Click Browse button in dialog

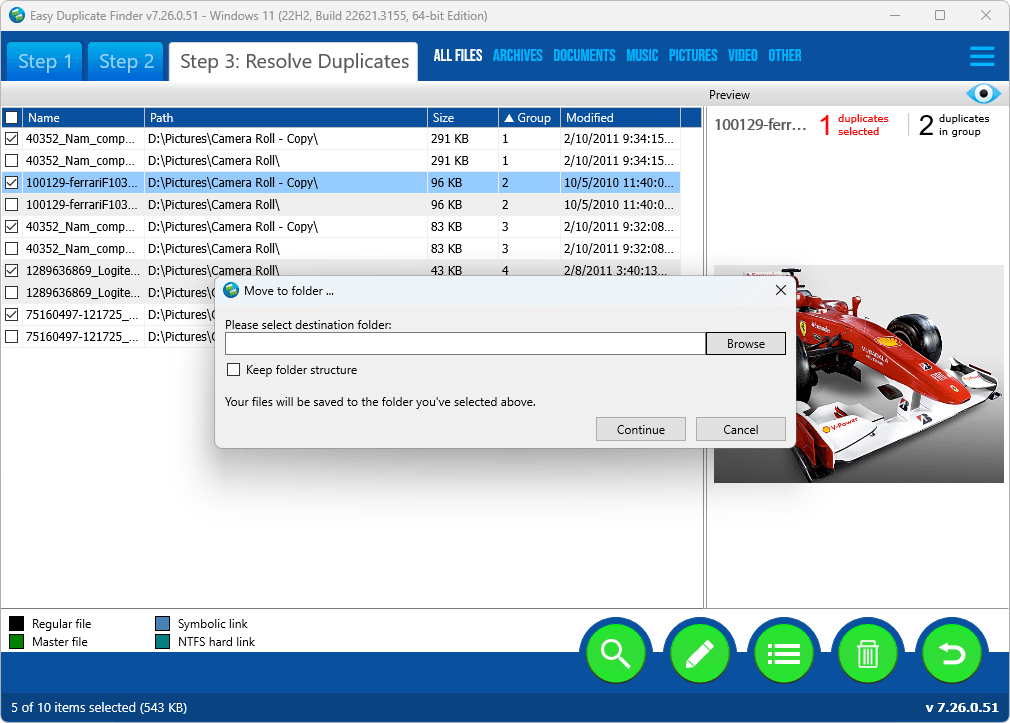tap(746, 343)
